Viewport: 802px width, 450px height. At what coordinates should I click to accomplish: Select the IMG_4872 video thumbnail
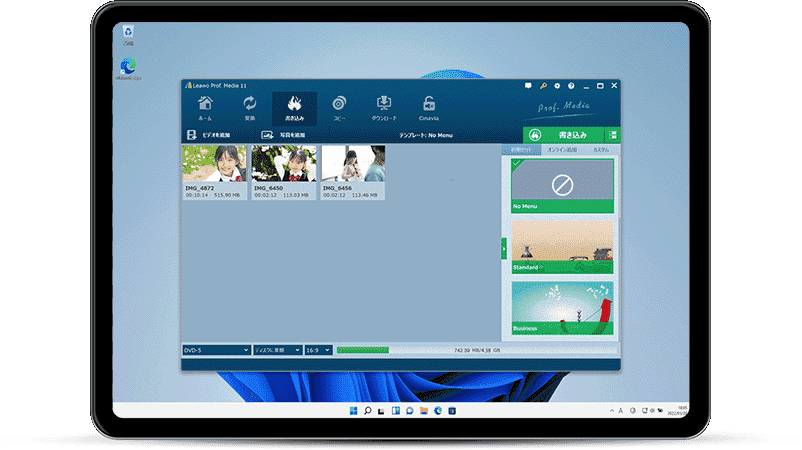[x=214, y=166]
